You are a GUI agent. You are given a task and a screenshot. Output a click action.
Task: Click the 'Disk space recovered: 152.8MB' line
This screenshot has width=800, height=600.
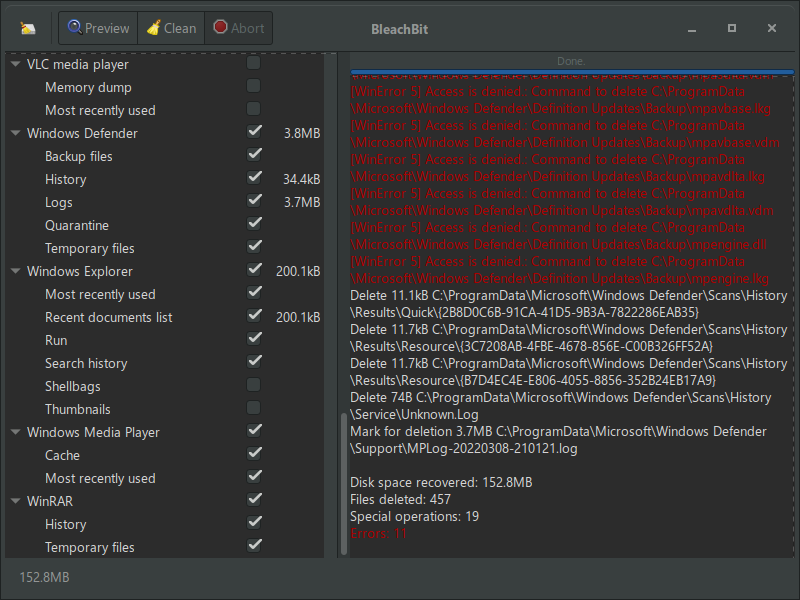click(x=441, y=483)
